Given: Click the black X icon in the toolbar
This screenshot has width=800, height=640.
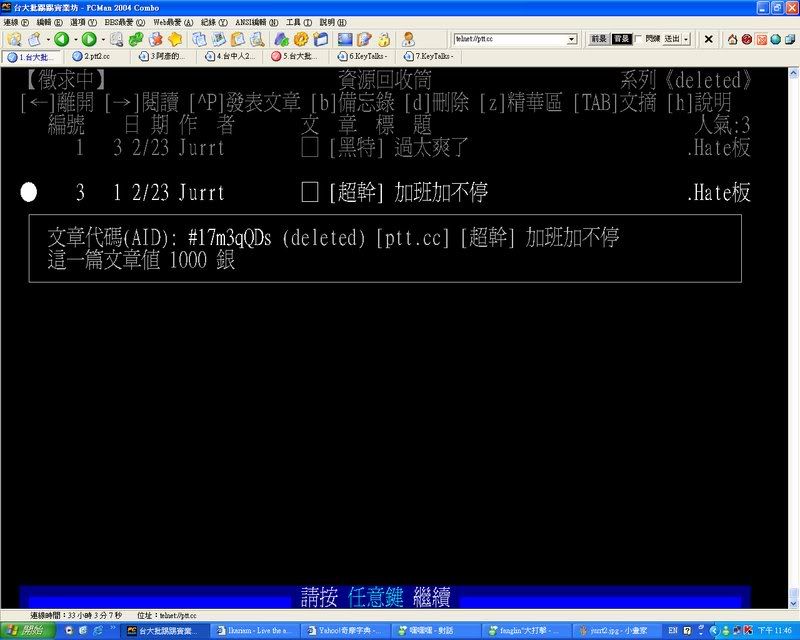Looking at the screenshot, I should pos(709,39).
